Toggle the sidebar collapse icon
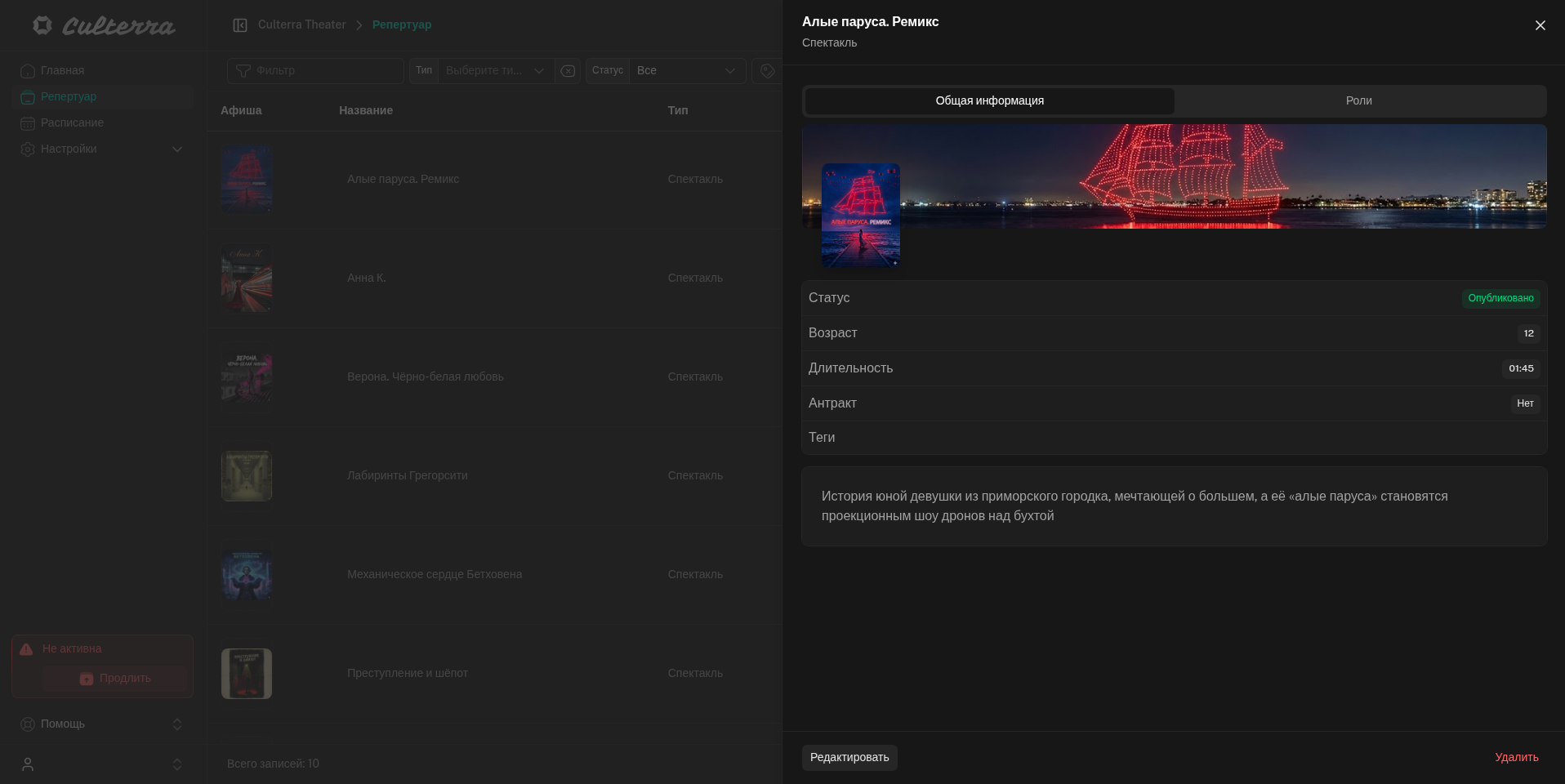This screenshot has width=1565, height=784. [x=240, y=25]
